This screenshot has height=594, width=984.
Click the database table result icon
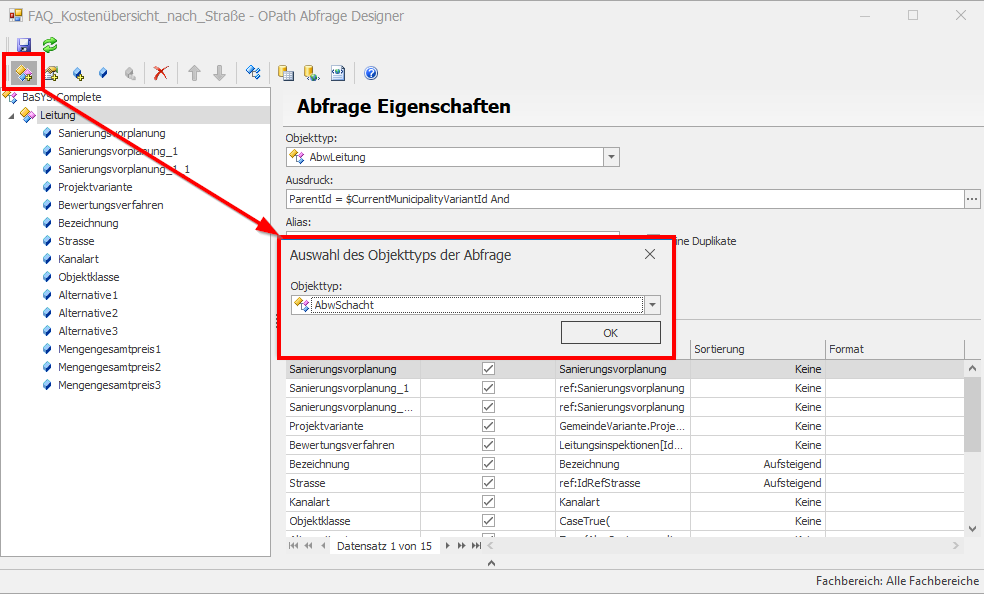(285, 73)
